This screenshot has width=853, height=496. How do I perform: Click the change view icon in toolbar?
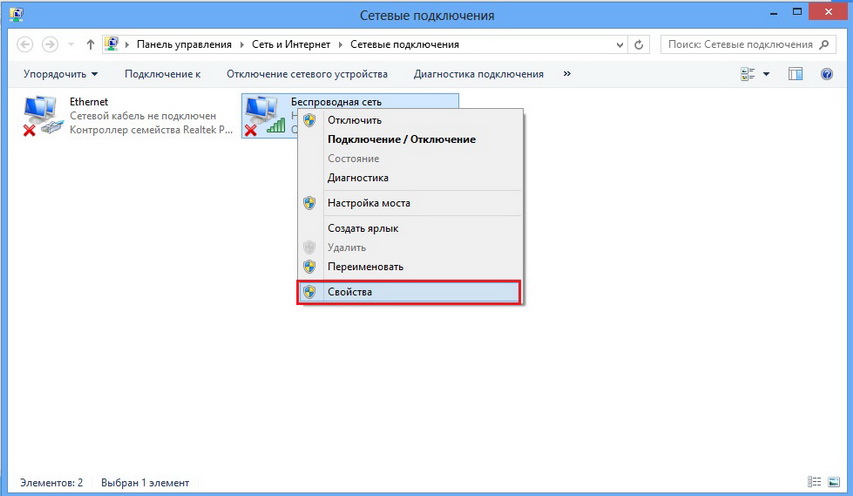(747, 74)
